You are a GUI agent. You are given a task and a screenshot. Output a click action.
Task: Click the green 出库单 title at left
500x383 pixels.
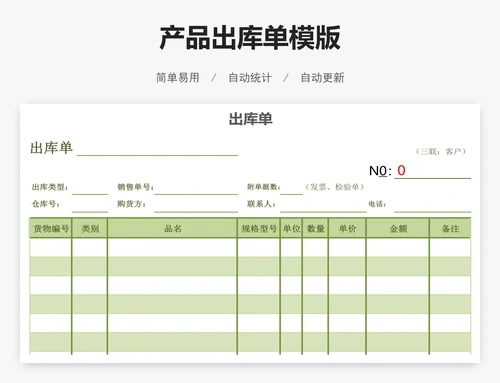click(51, 148)
